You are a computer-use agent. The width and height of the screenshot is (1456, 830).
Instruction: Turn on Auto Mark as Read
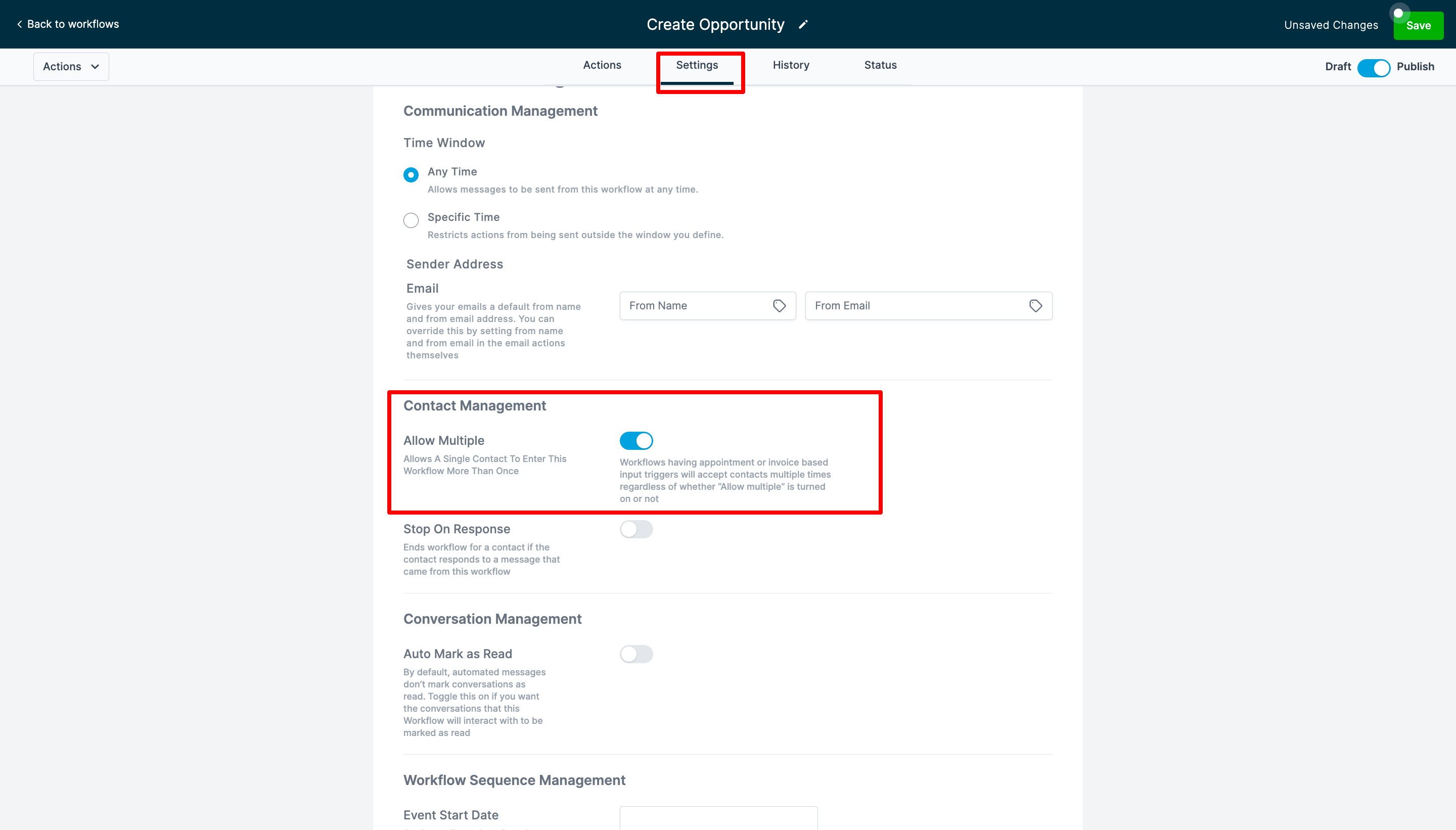click(635, 654)
